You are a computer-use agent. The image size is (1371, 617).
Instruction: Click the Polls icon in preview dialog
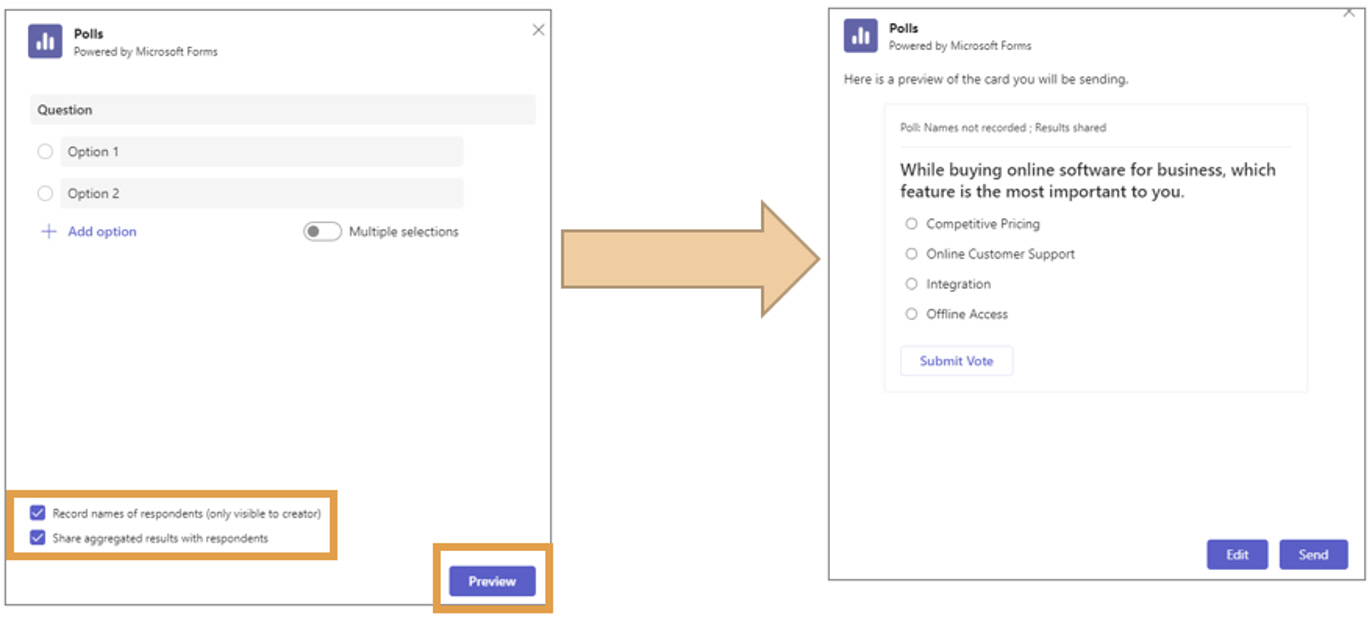click(x=860, y=36)
